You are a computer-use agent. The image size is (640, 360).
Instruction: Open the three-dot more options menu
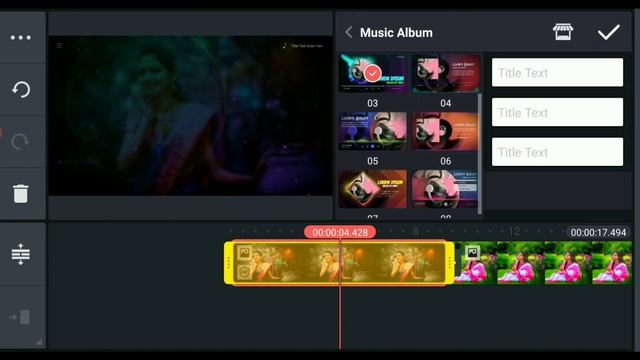point(20,38)
